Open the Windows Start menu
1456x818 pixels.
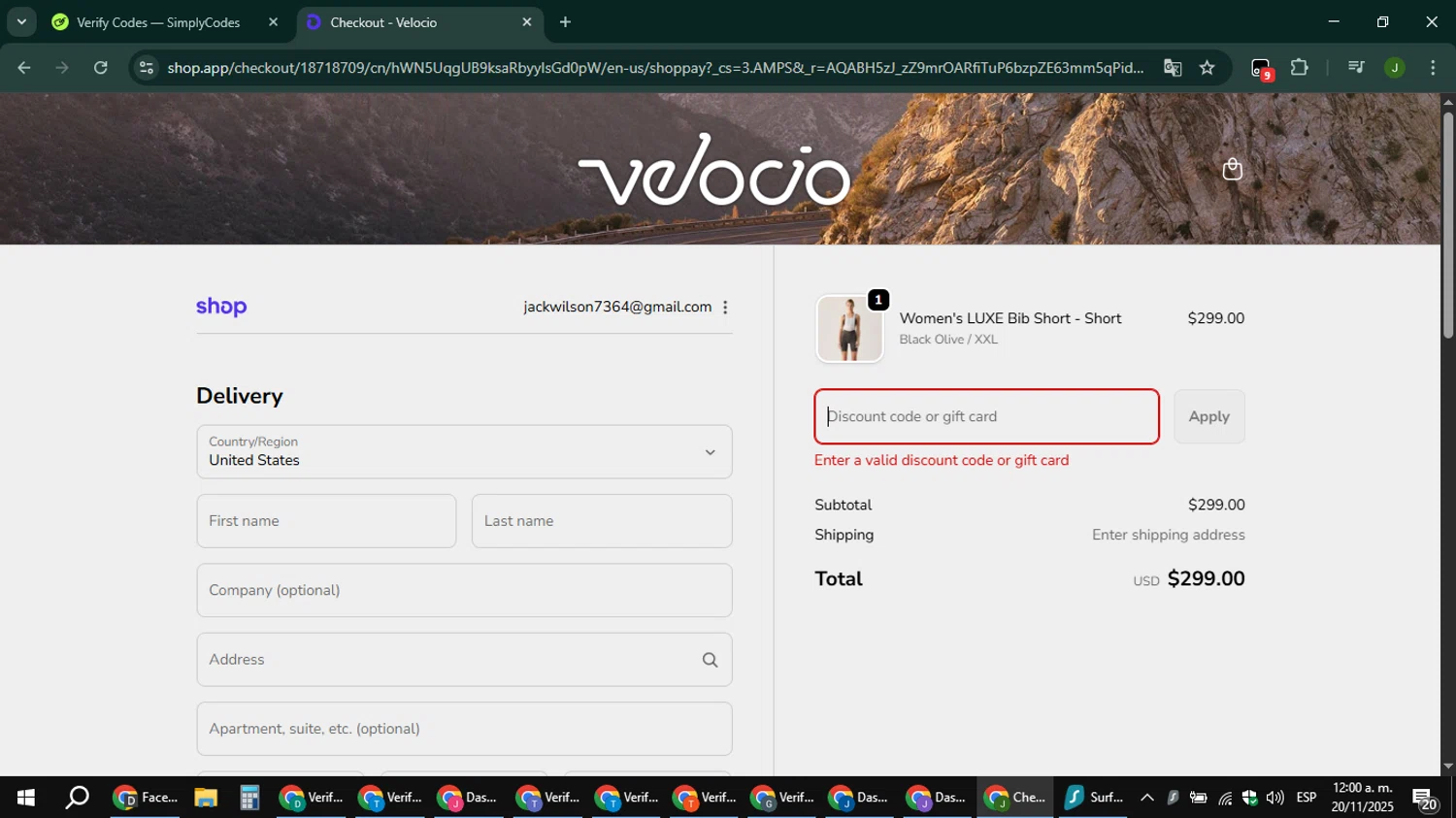pos(25,798)
